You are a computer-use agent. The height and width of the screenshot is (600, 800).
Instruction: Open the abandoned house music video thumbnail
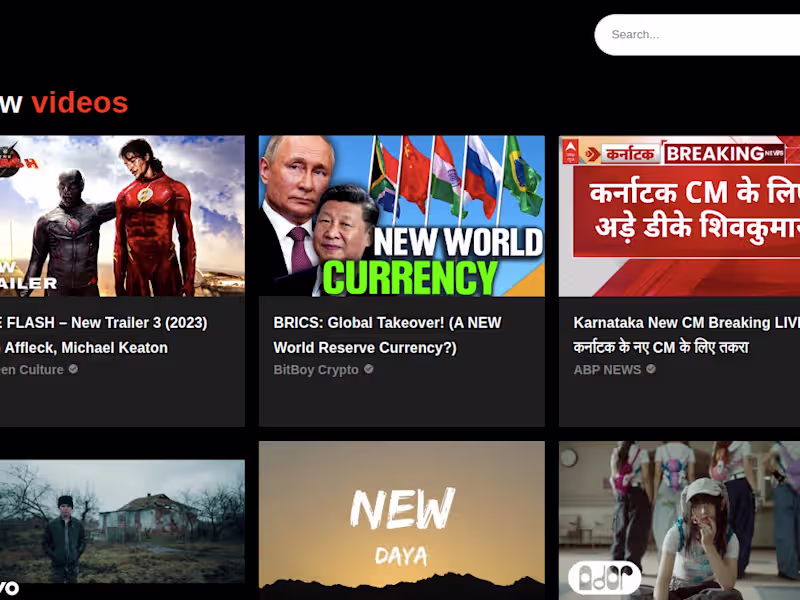122,530
